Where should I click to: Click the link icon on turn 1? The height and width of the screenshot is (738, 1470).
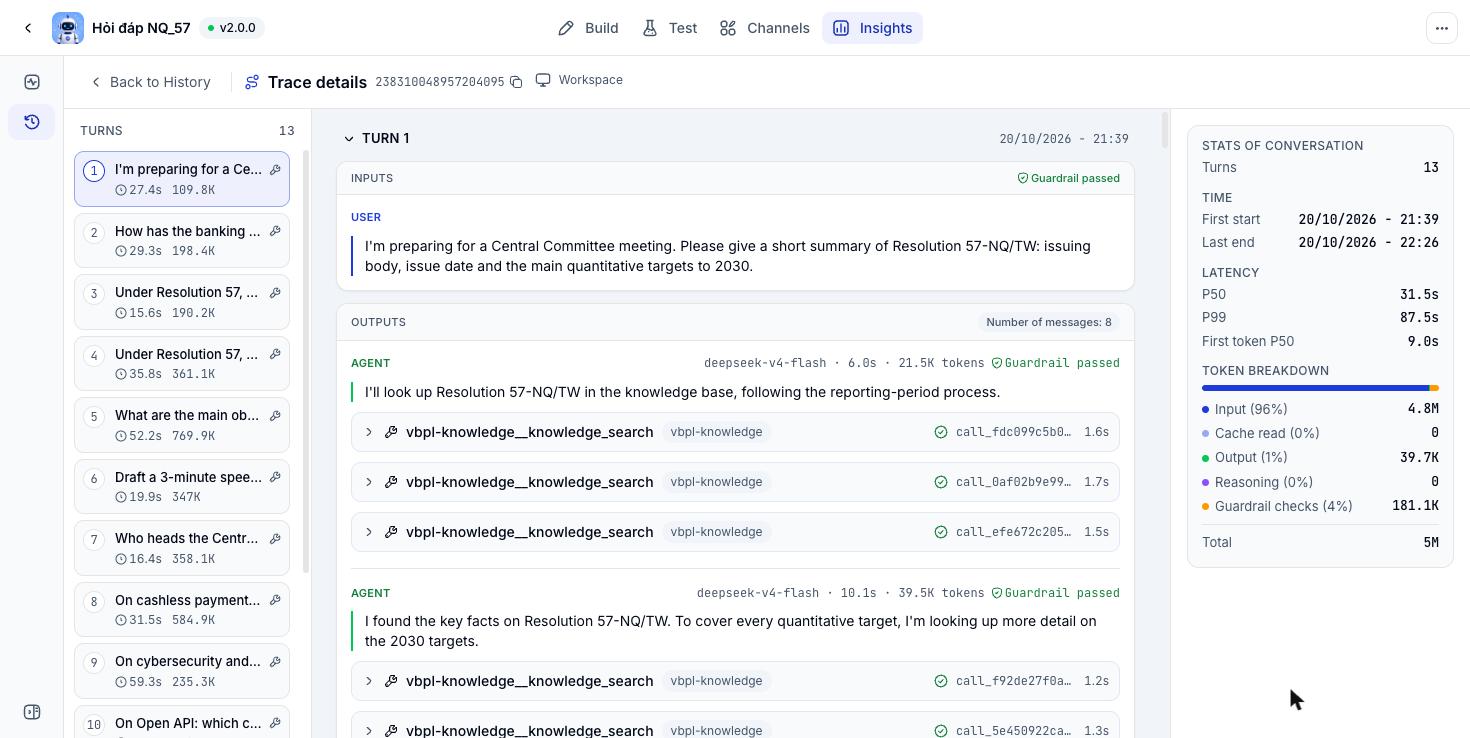pyautogui.click(x=275, y=169)
